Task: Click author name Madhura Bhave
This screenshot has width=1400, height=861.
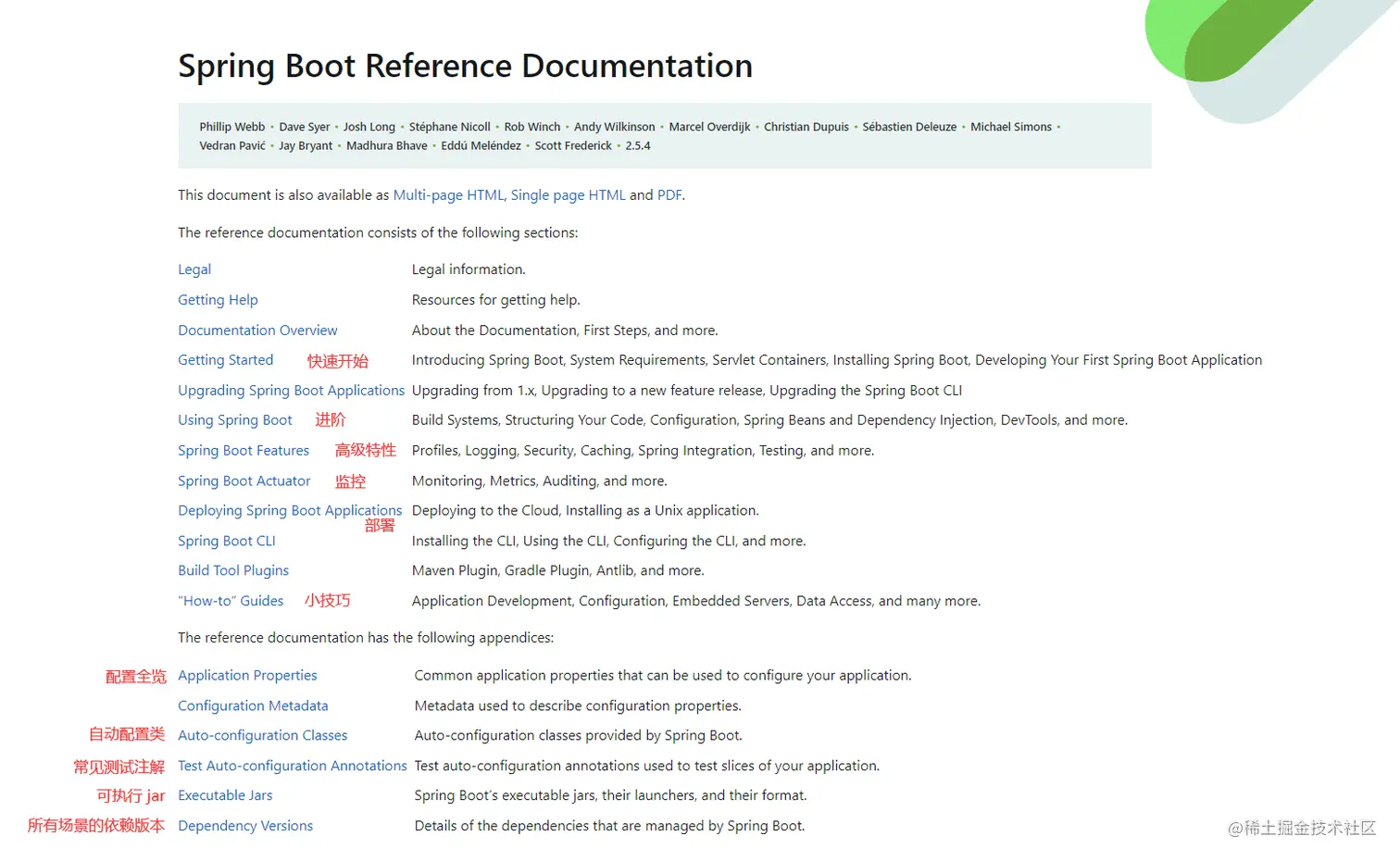Action: click(x=387, y=146)
